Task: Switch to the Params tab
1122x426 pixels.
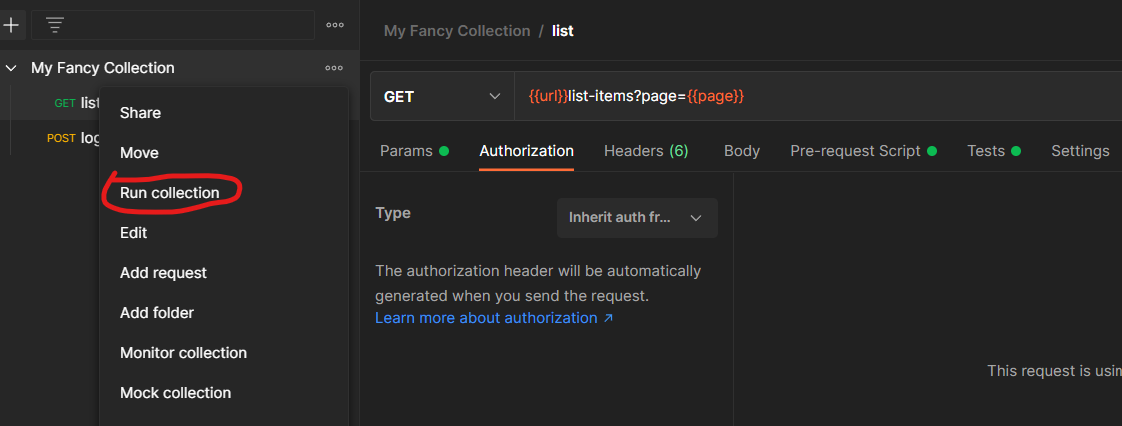Action: click(414, 151)
